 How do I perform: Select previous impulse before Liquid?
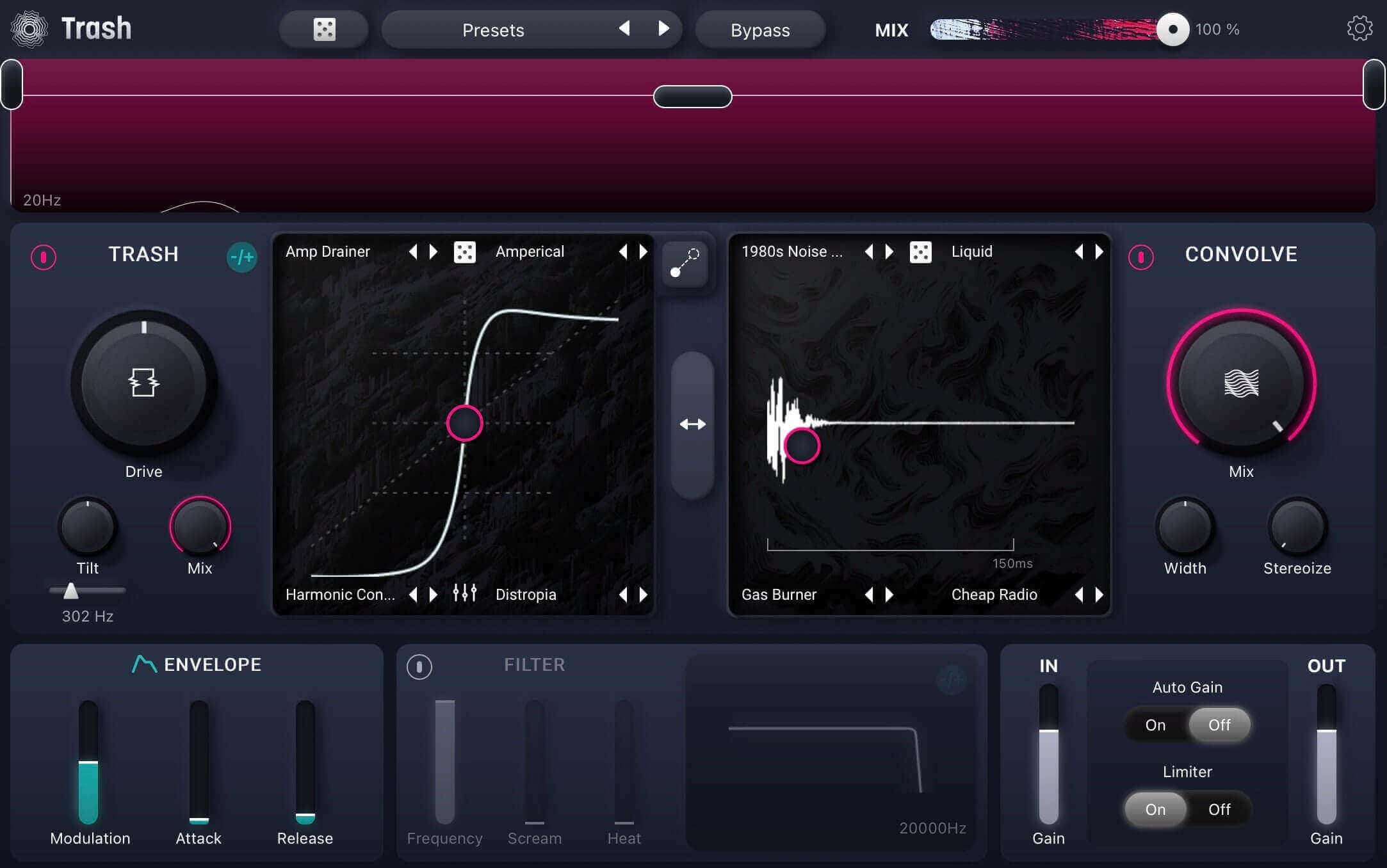tap(1079, 252)
